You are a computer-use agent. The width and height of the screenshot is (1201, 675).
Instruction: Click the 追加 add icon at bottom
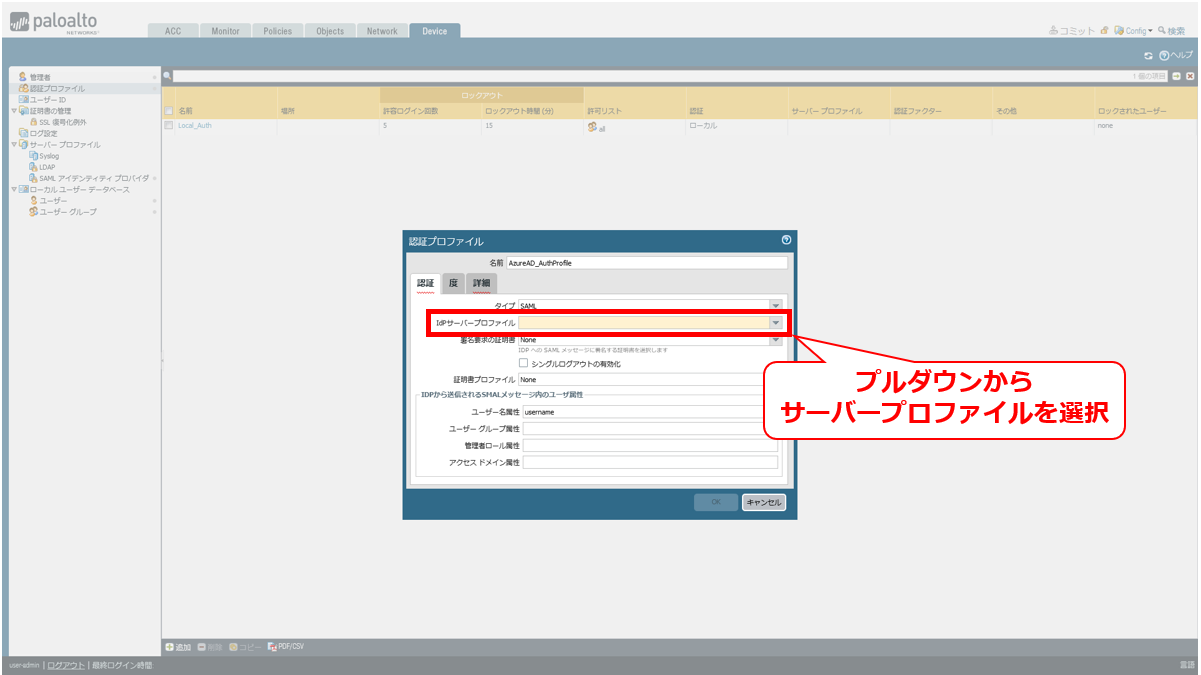tap(170, 647)
